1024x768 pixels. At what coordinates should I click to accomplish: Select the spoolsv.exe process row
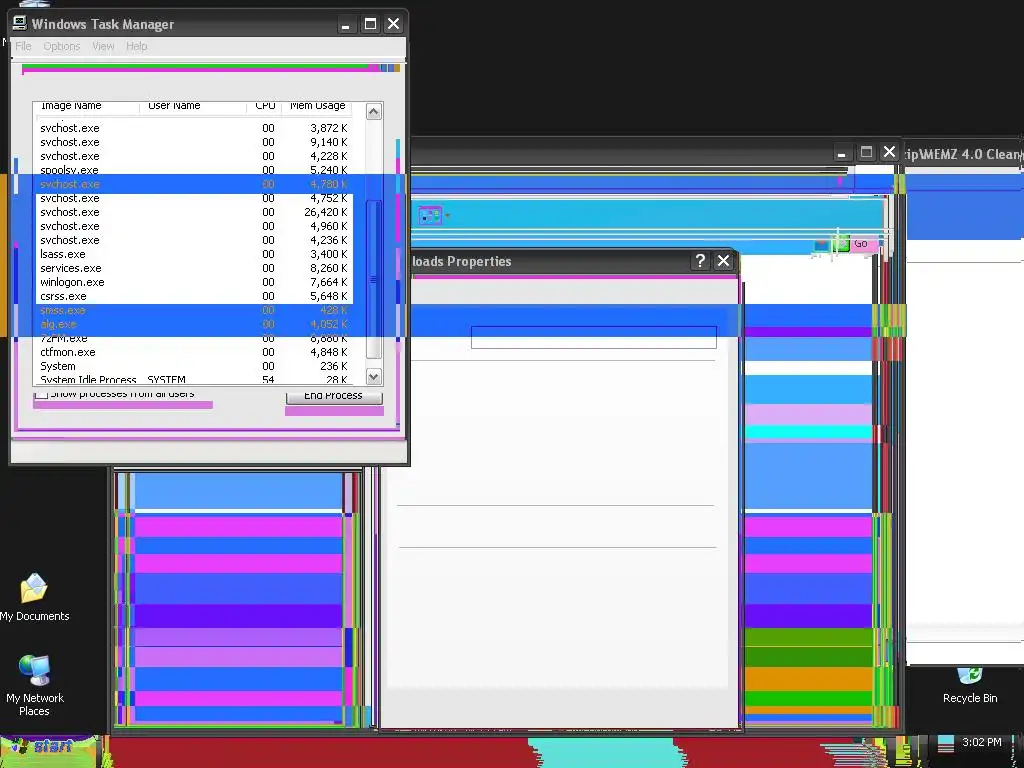tap(194, 170)
